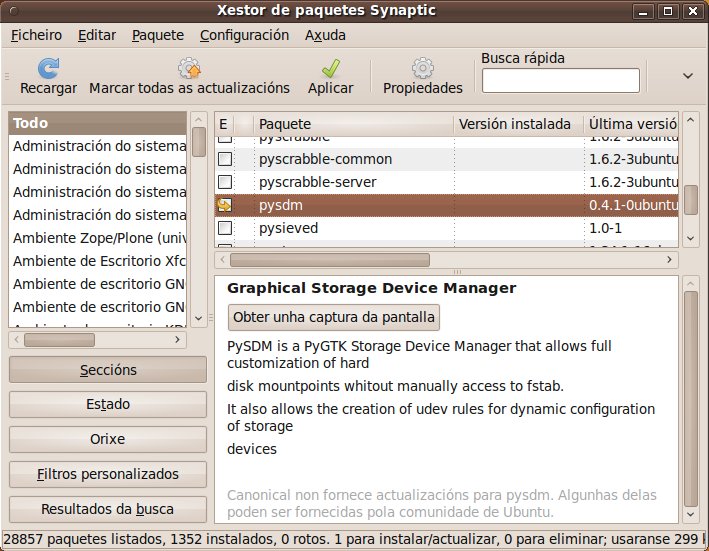Sort by the Paquete column header

click(x=354, y=124)
